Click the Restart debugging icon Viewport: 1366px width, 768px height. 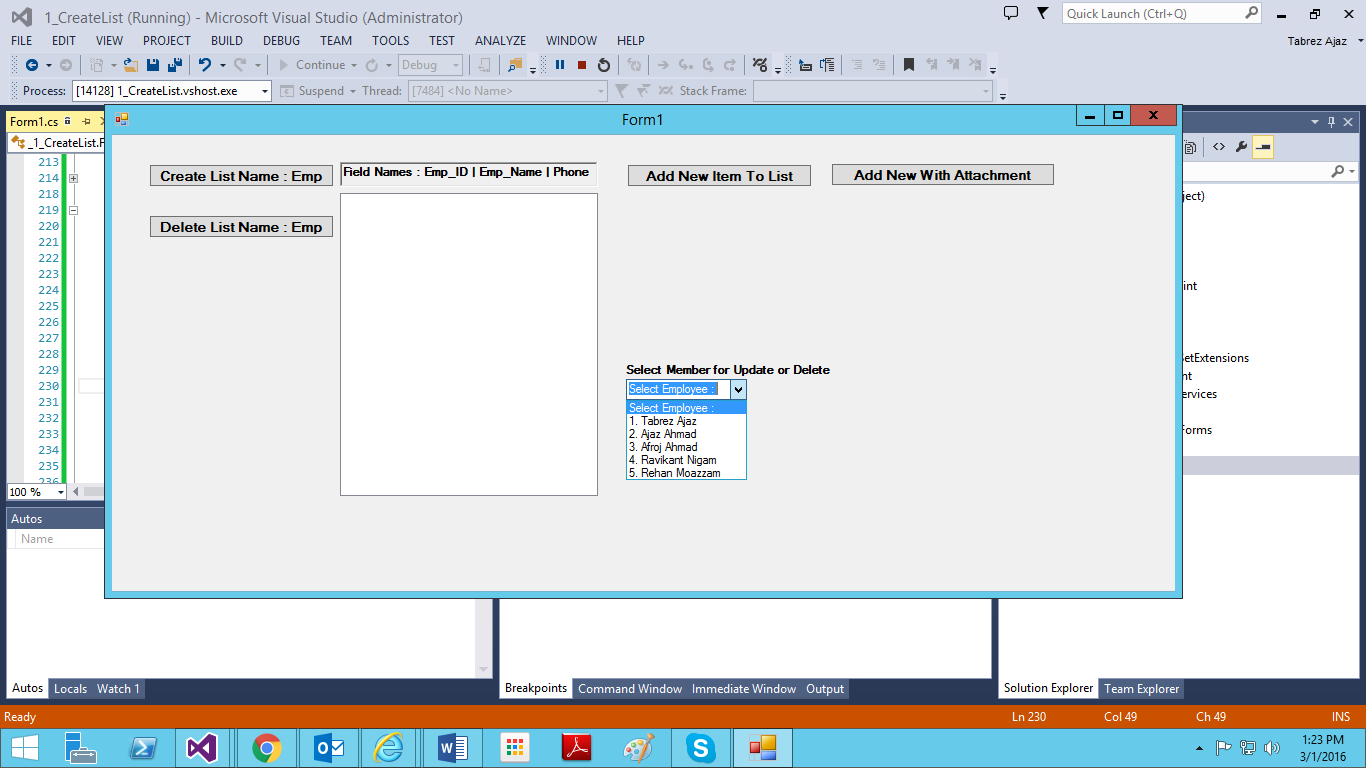pyautogui.click(x=604, y=65)
